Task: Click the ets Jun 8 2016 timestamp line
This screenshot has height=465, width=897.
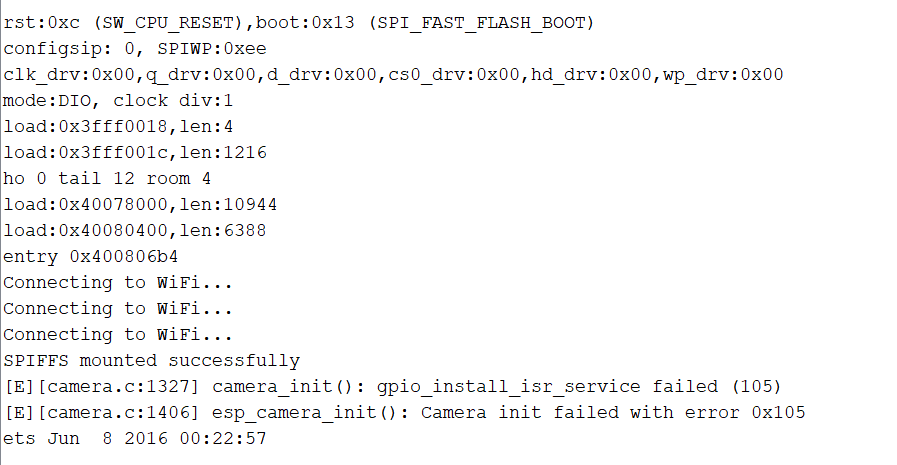Action: pyautogui.click(x=135, y=439)
